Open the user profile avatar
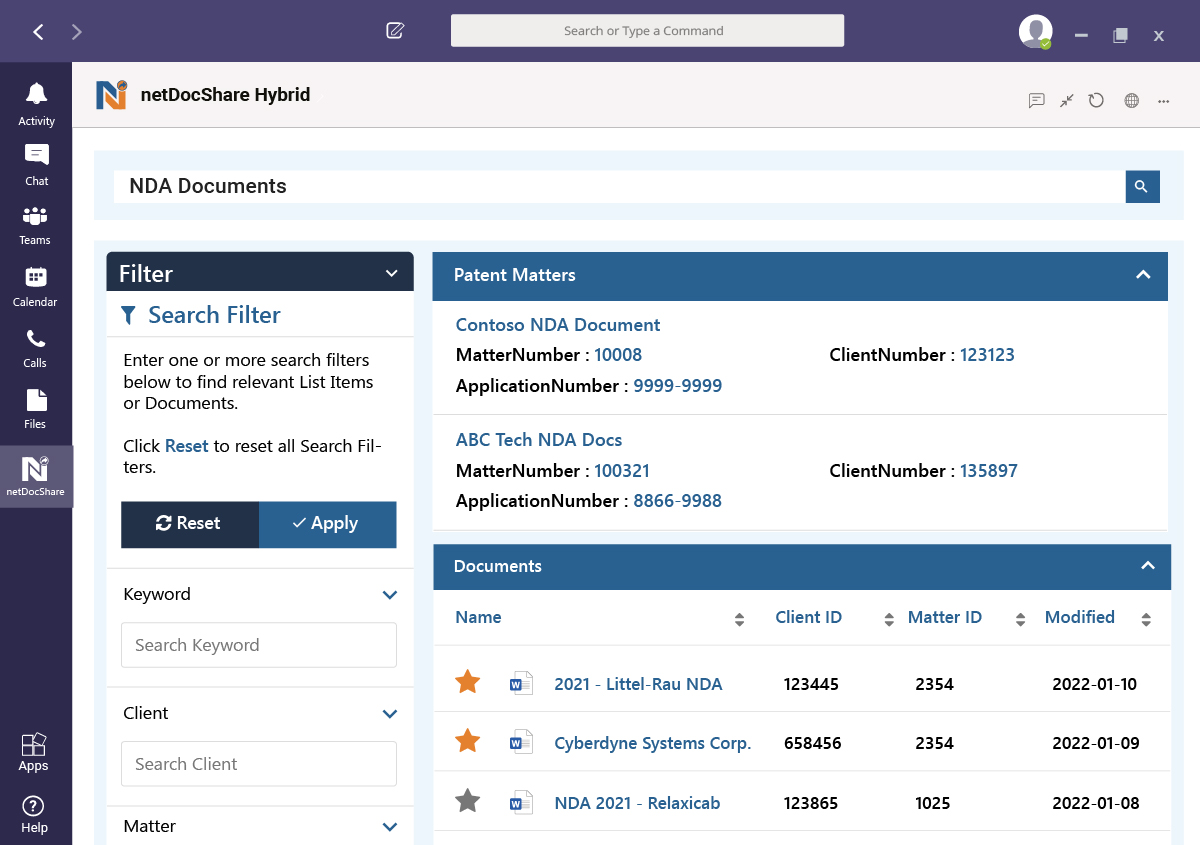This screenshot has width=1200, height=845. pos(1035,32)
